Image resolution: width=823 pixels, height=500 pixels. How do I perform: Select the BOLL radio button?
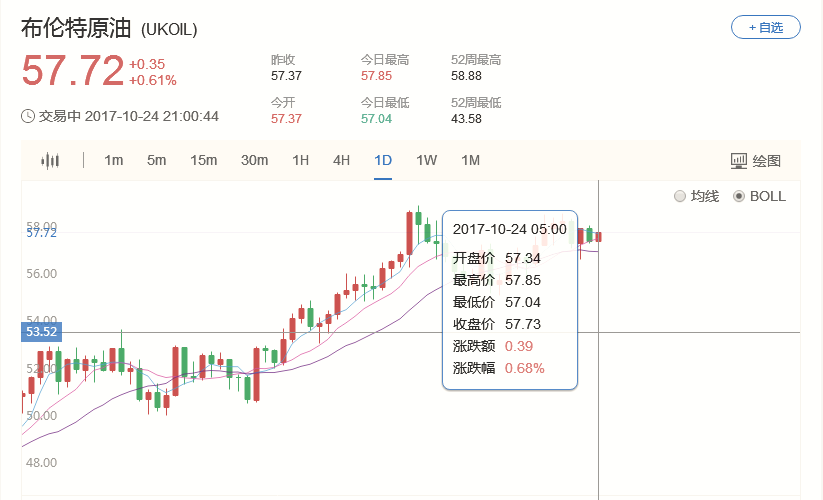tap(738, 196)
